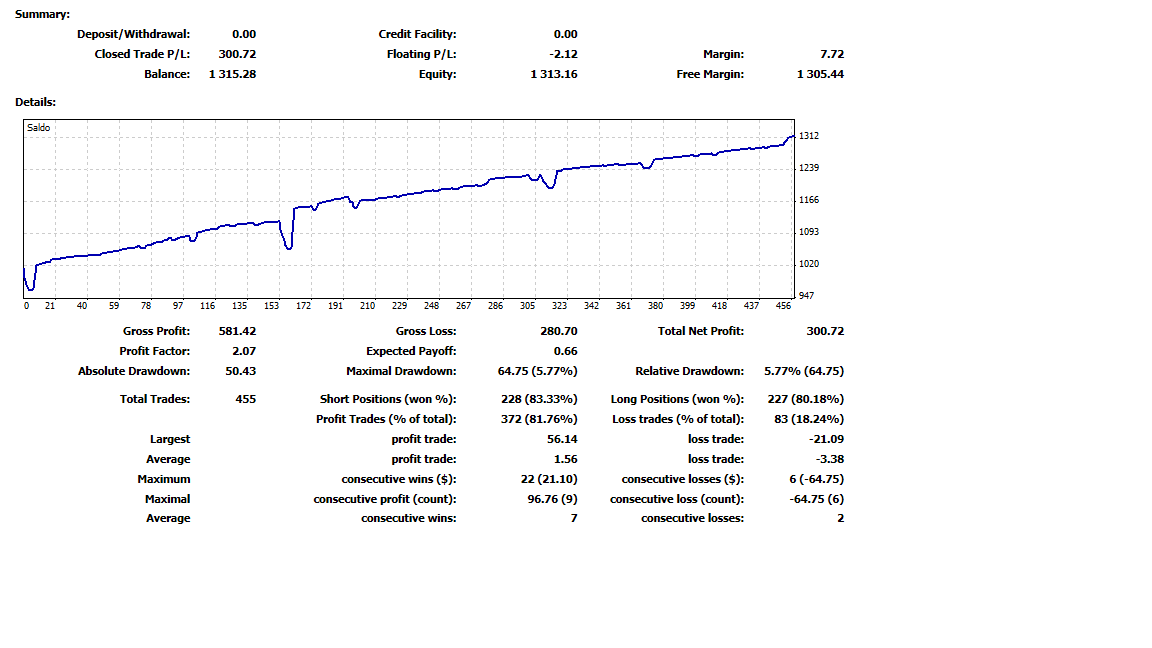This screenshot has height=648, width=1152.
Task: Select the Short Positions value 228 (83.33%)
Action: [539, 399]
